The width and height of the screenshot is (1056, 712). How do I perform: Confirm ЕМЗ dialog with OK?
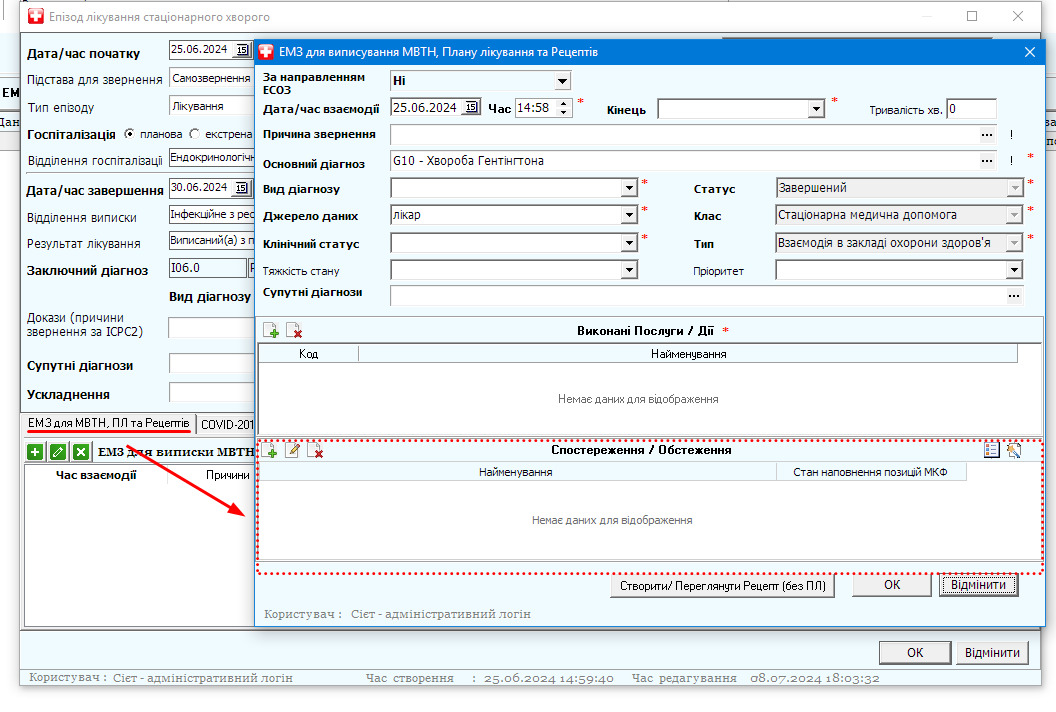pos(892,585)
